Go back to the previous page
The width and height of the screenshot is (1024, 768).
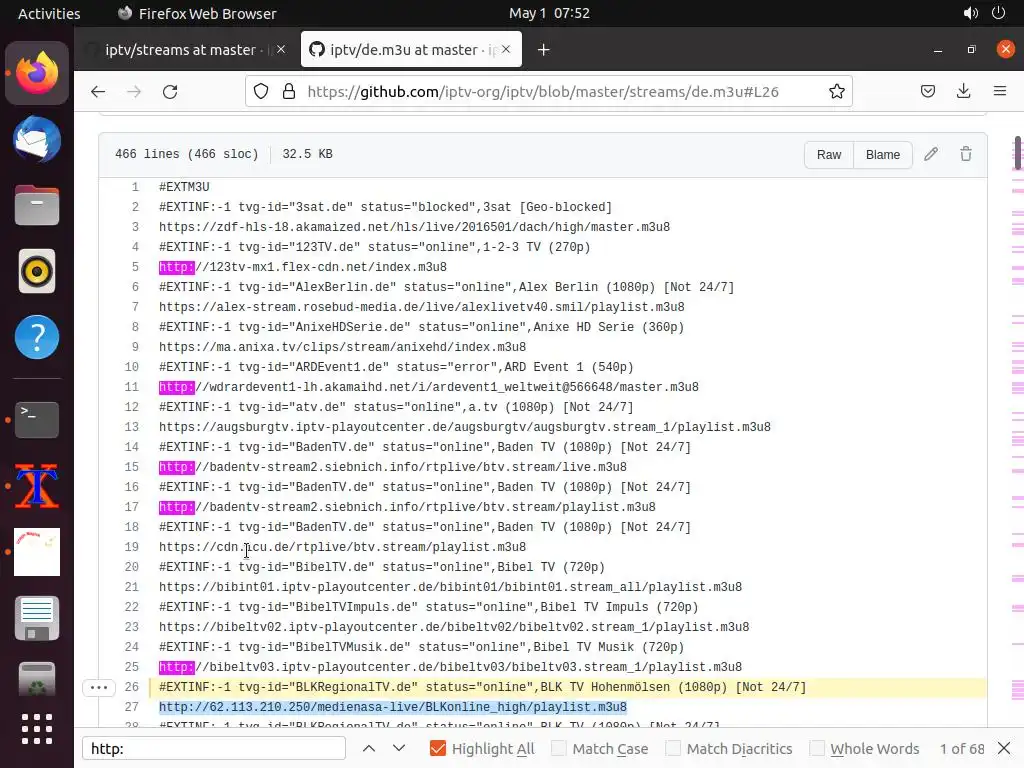(98, 91)
